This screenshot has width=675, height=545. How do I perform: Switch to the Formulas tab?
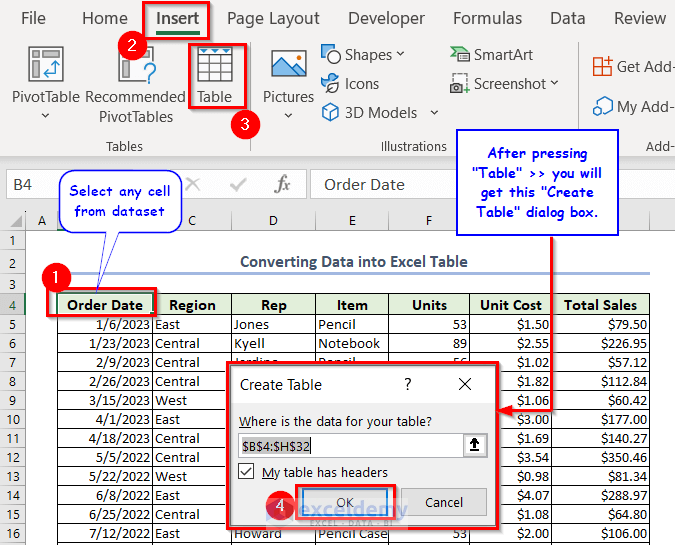(487, 19)
